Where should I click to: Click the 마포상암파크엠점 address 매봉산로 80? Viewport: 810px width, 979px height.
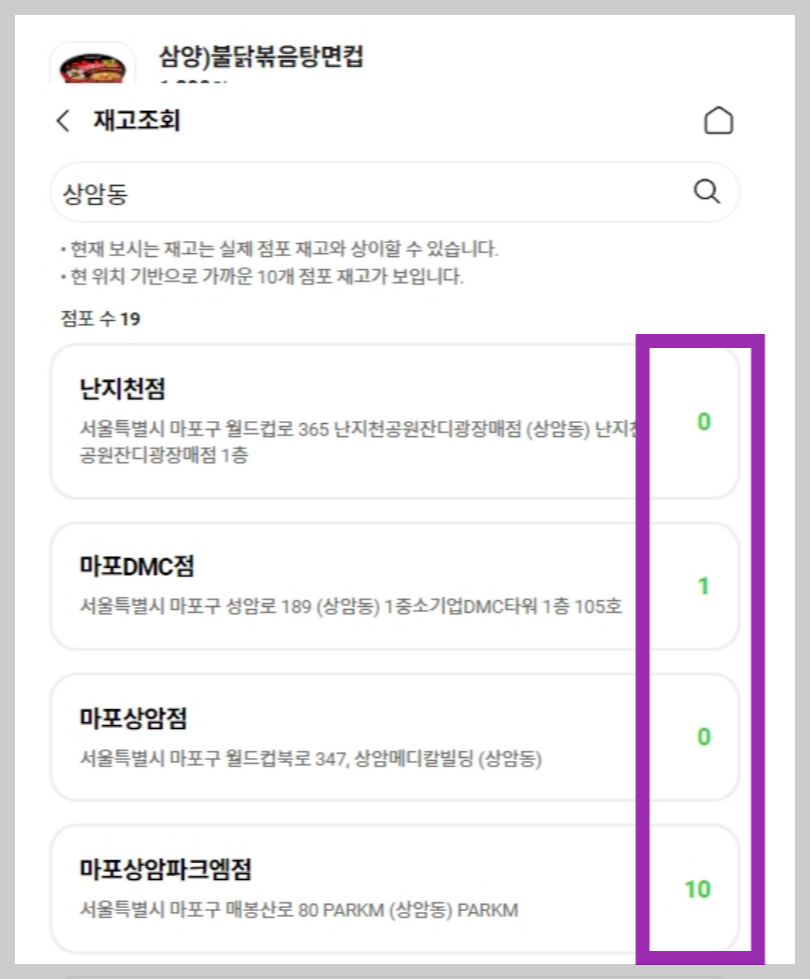(x=299, y=910)
